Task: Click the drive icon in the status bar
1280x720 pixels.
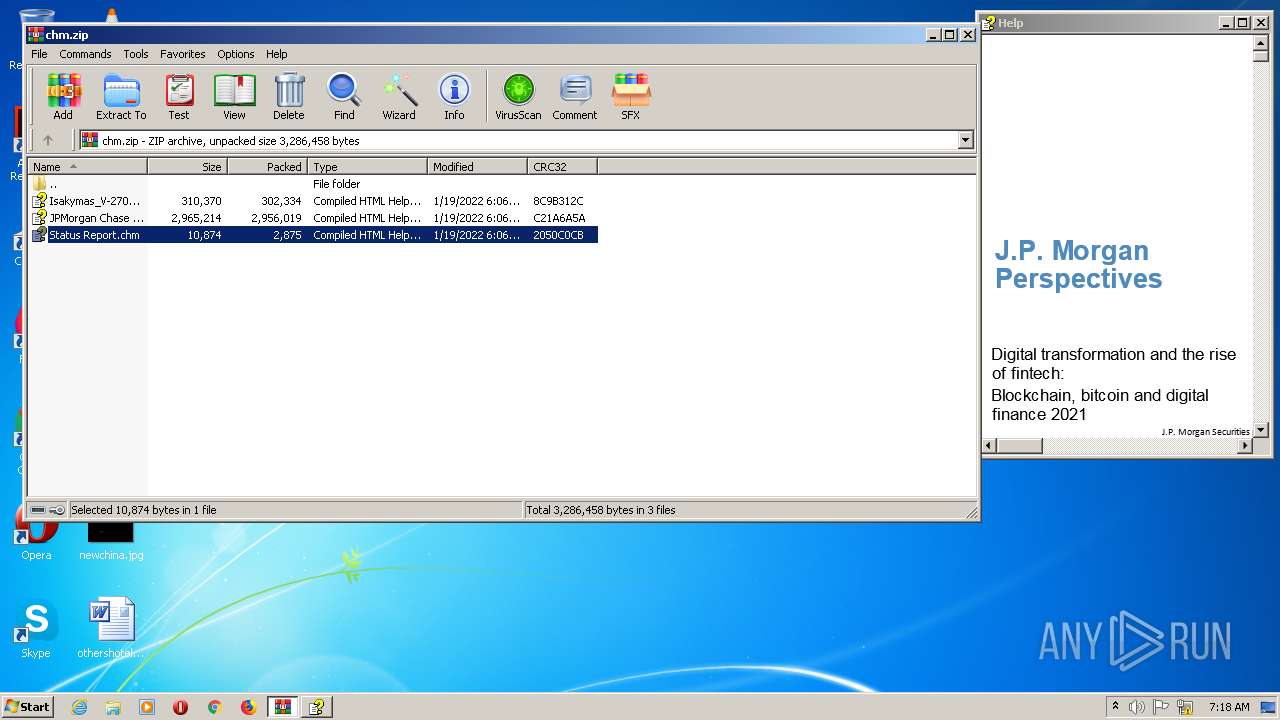Action: 38,510
